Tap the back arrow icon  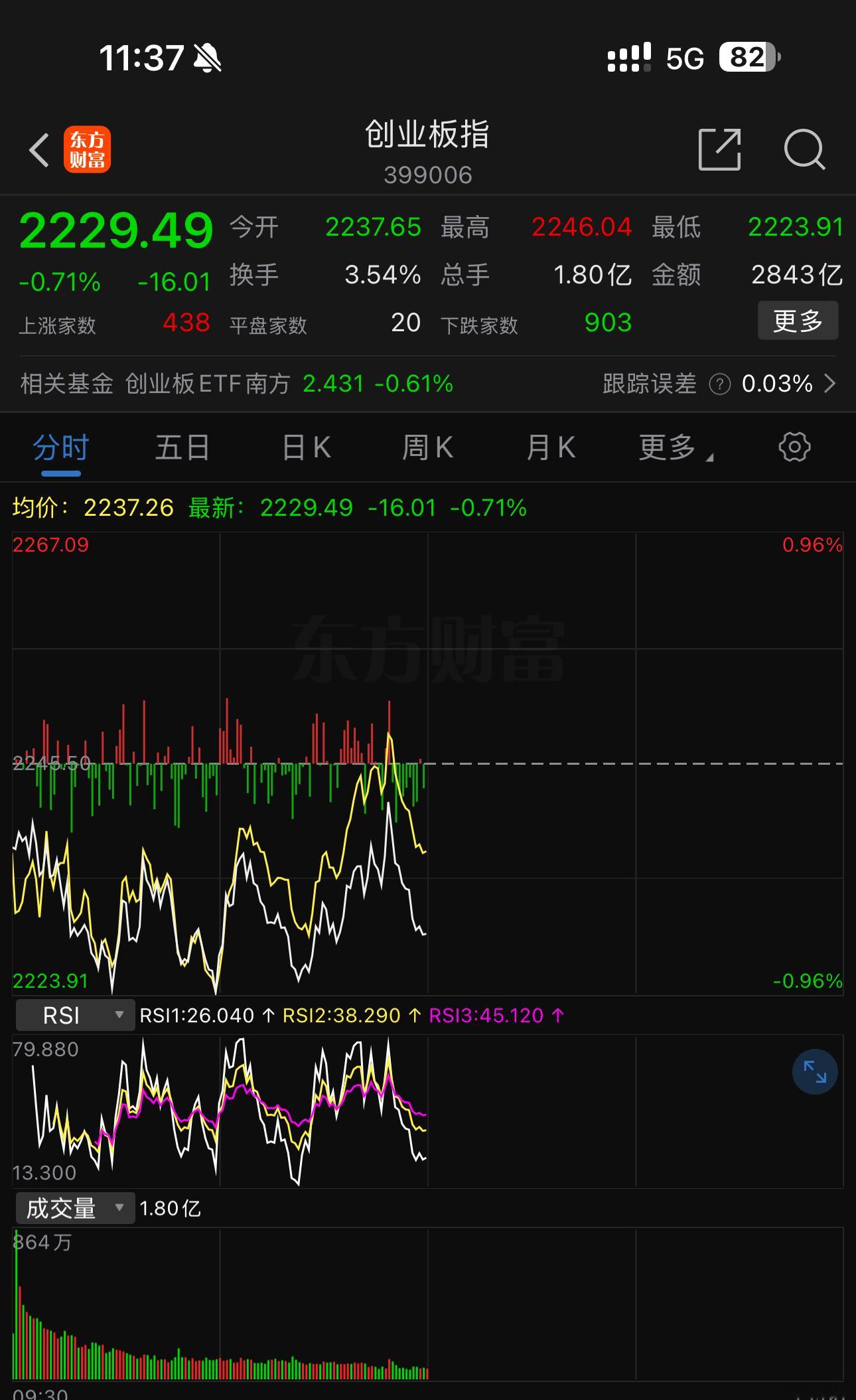(39, 150)
